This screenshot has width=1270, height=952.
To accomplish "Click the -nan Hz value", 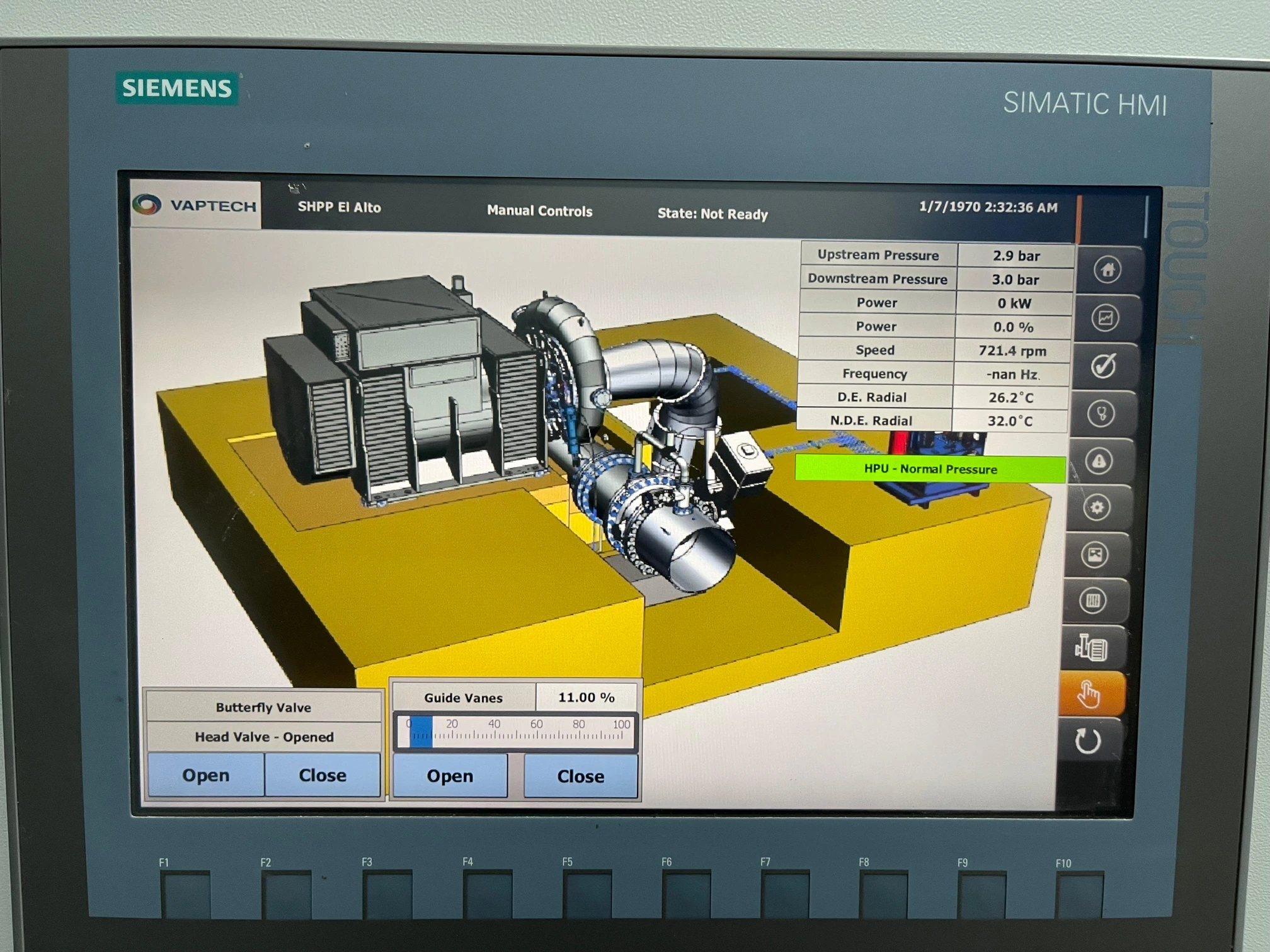I will (x=1012, y=375).
